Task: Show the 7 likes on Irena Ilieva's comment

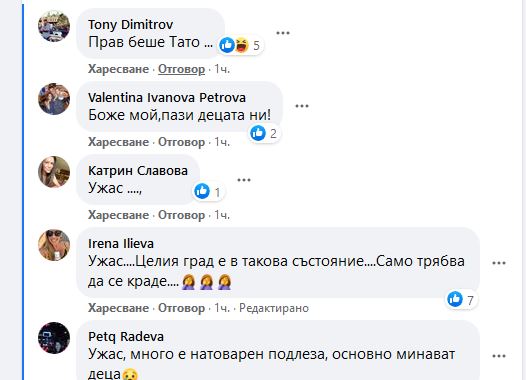Action: (x=462, y=299)
